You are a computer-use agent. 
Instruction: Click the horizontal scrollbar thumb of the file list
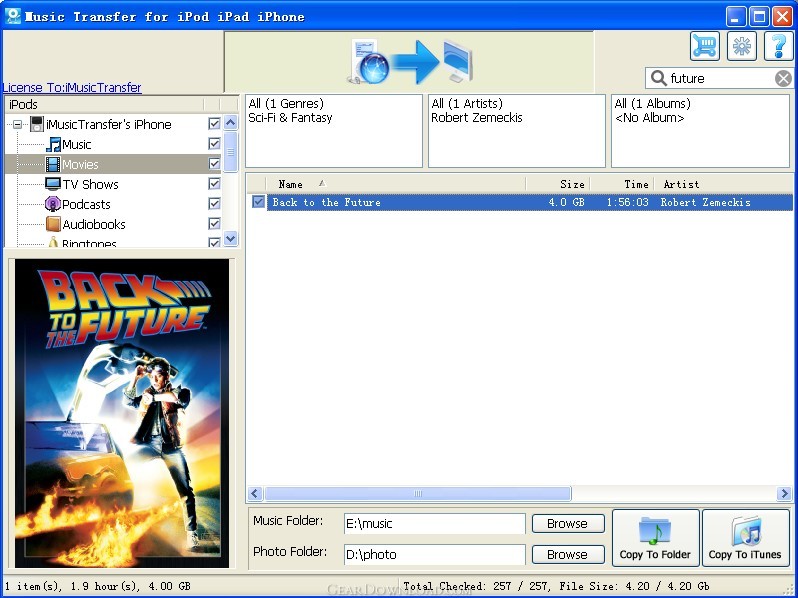click(418, 493)
